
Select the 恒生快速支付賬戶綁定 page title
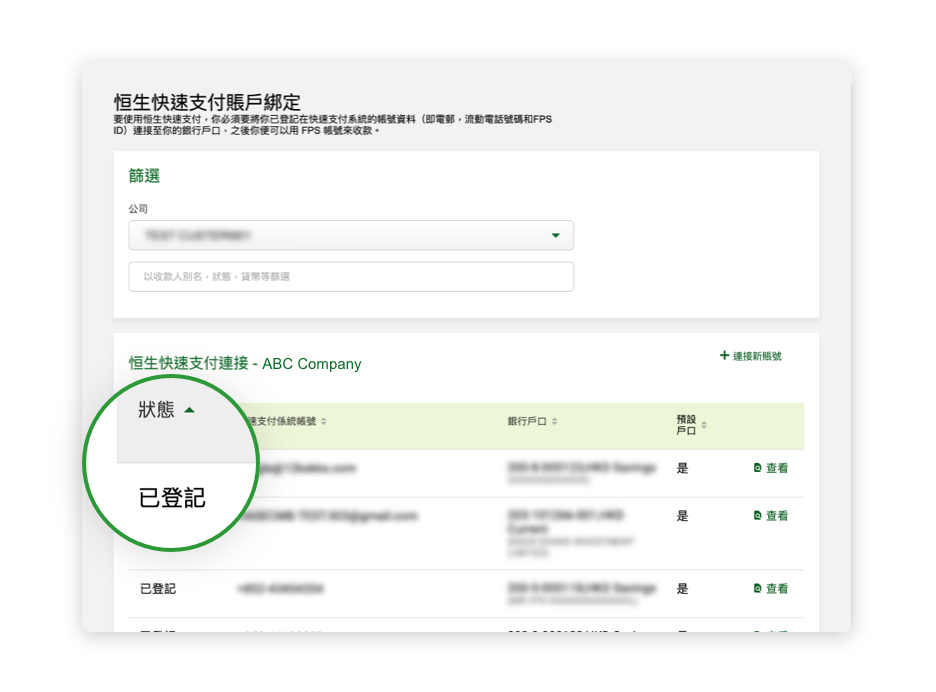tap(207, 102)
